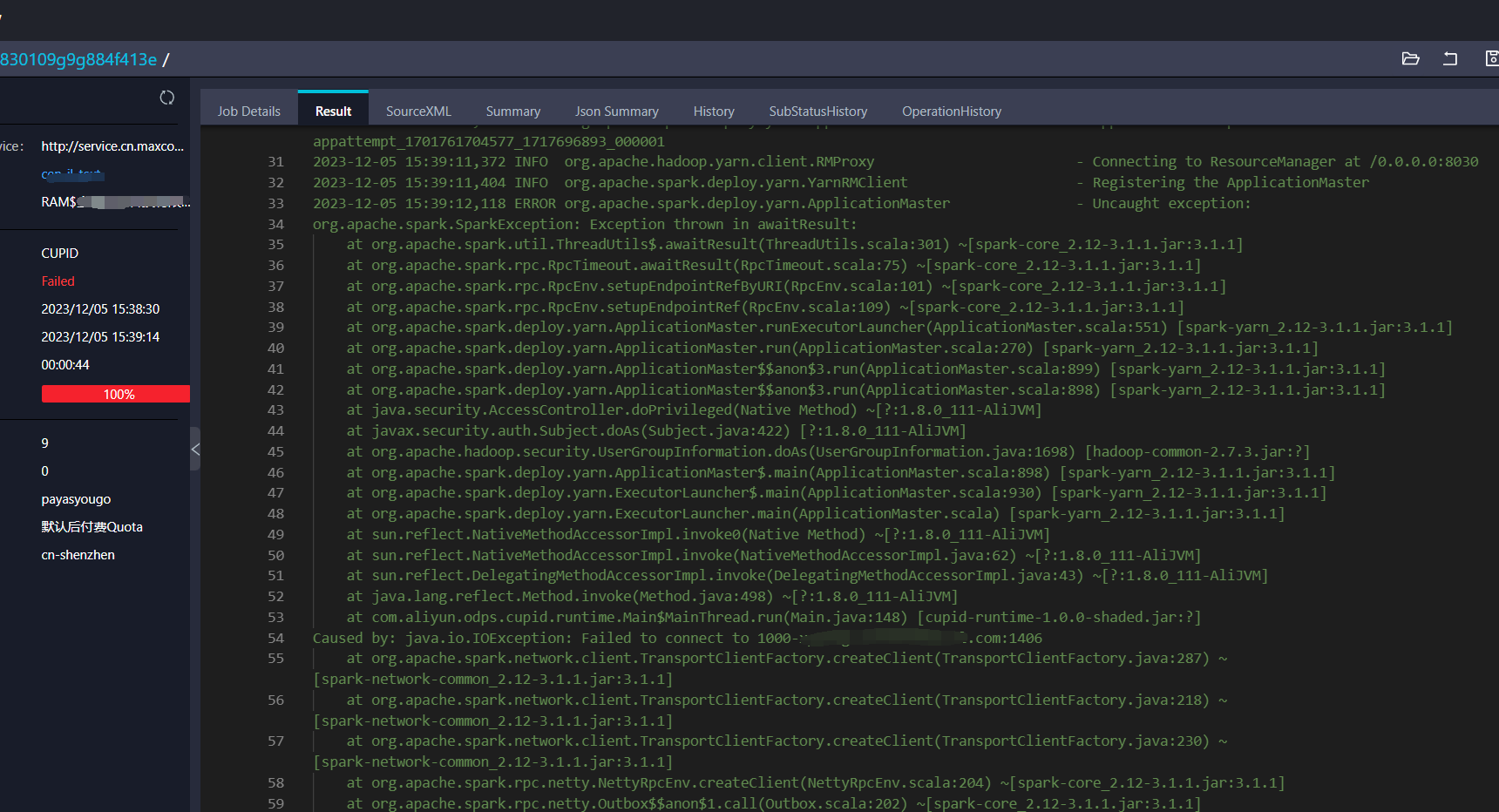
Task: Open the History tab
Action: [x=714, y=112]
